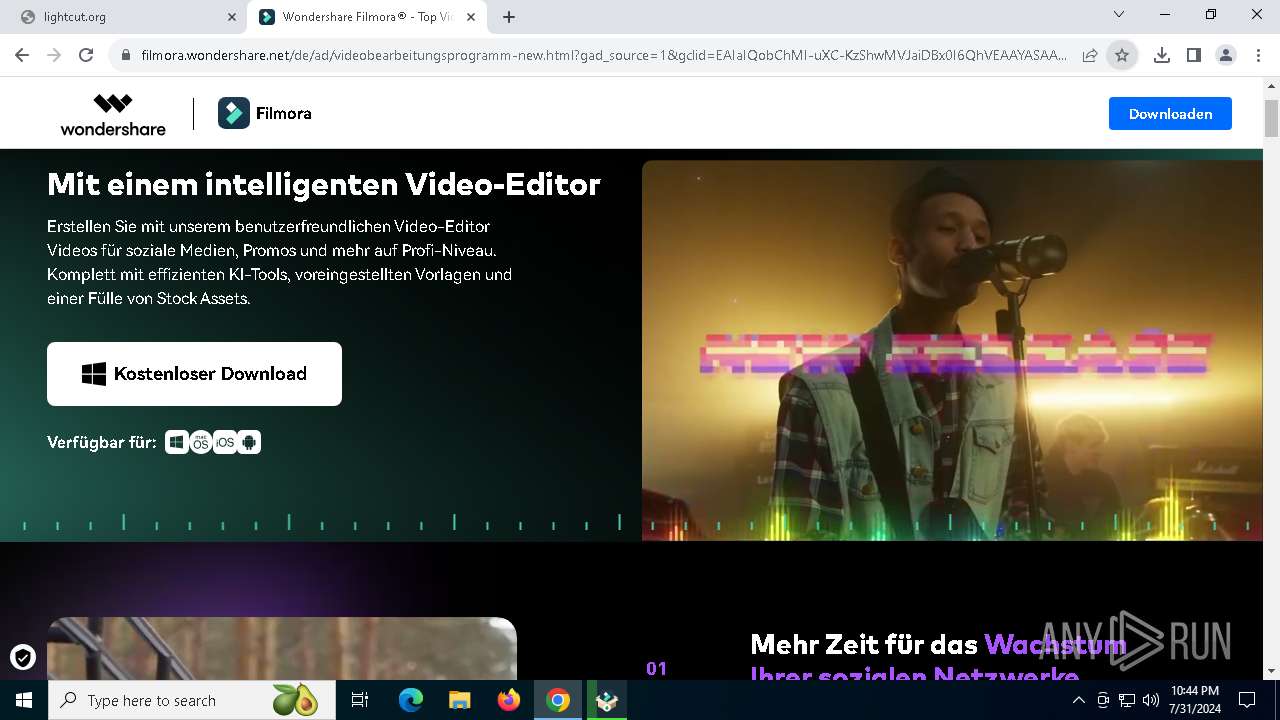This screenshot has height=720, width=1280.
Task: Open the Windows Start menu
Action: click(x=24, y=700)
